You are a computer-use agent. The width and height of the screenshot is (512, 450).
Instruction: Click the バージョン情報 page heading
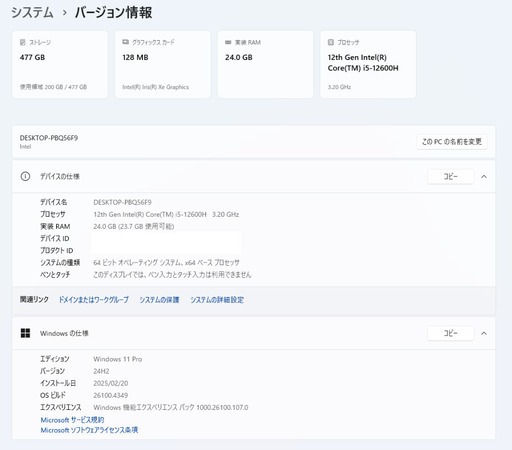pos(113,13)
